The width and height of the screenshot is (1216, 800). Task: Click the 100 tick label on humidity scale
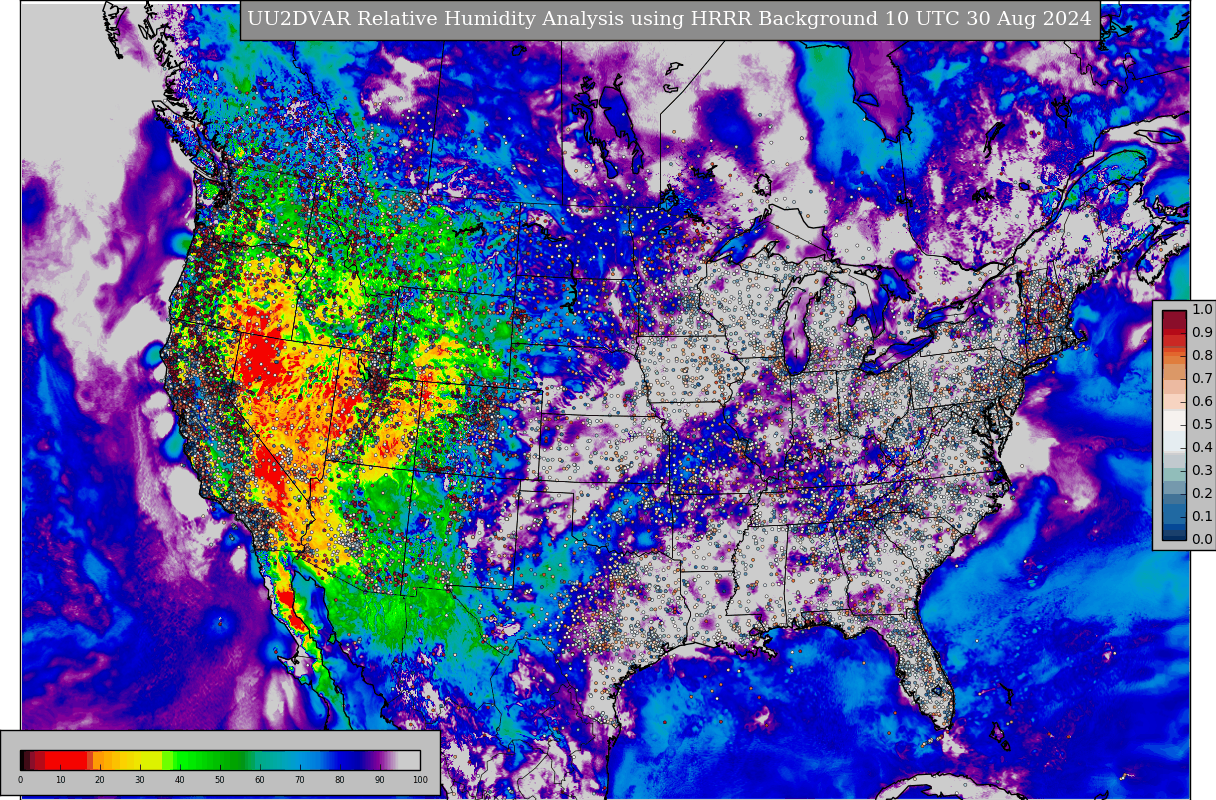[x=420, y=780]
